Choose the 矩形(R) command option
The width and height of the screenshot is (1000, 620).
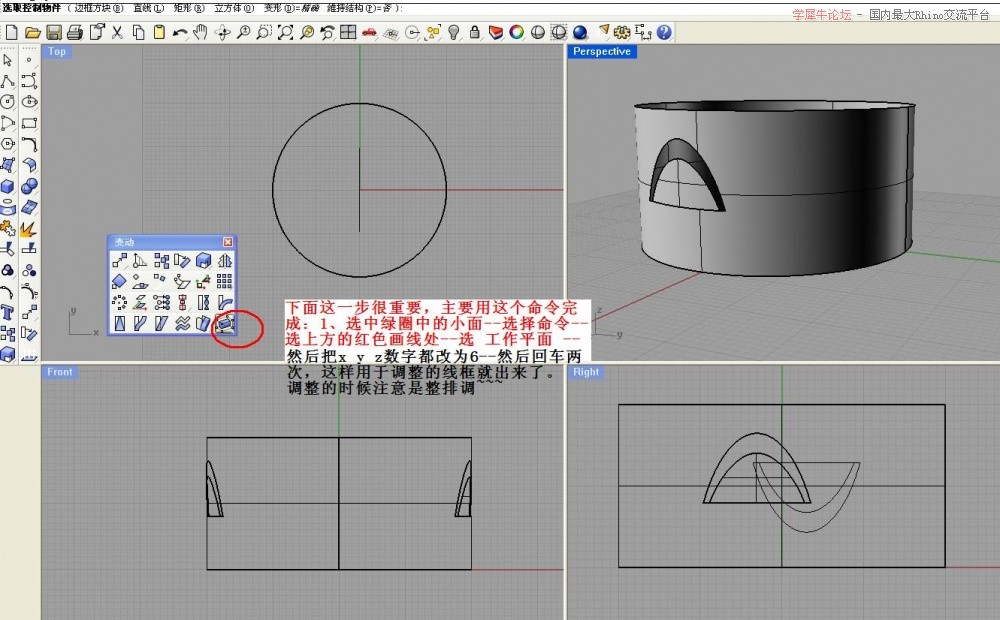click(x=189, y=8)
